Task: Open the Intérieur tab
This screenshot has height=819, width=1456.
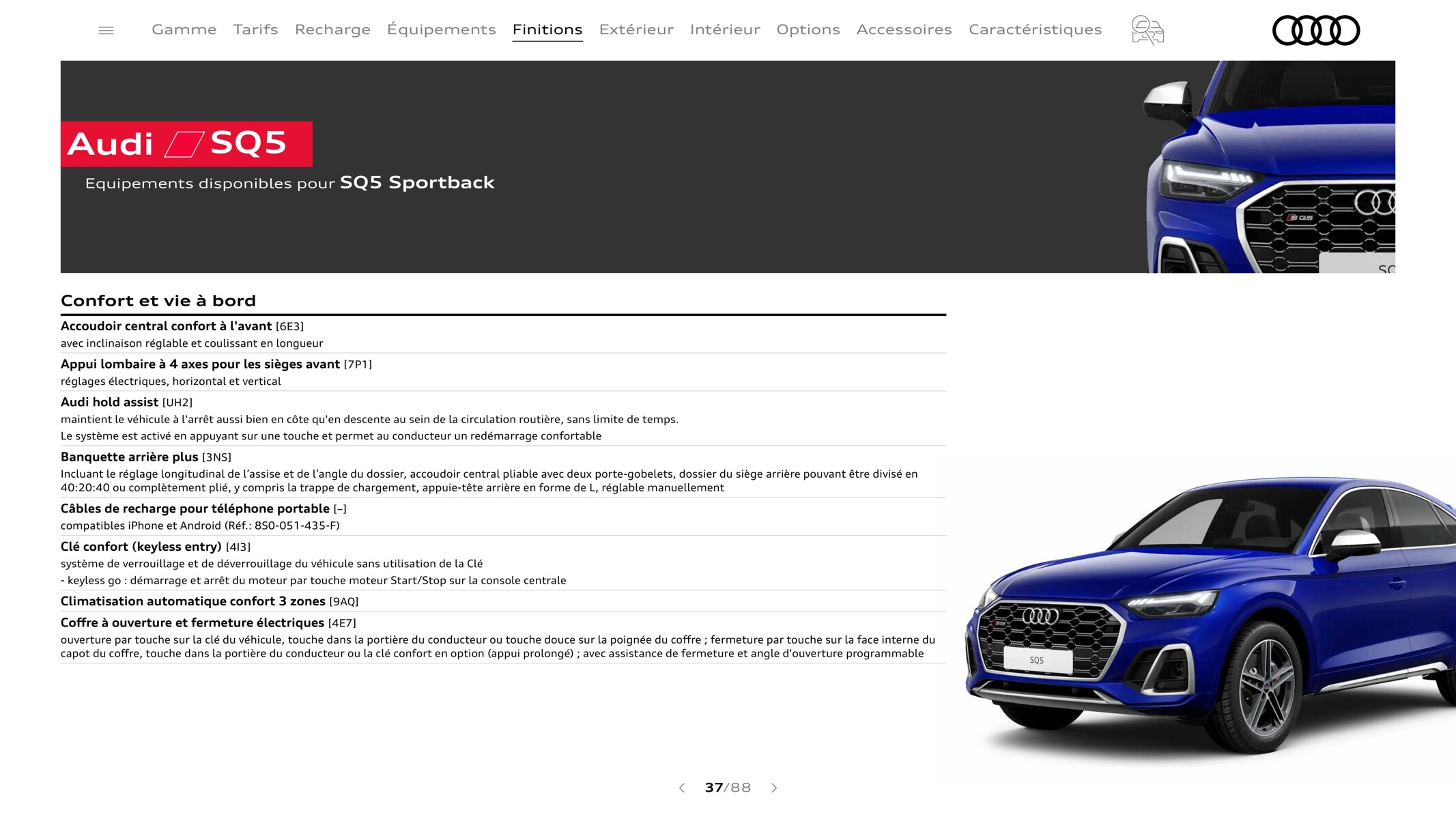Action: coord(725,29)
